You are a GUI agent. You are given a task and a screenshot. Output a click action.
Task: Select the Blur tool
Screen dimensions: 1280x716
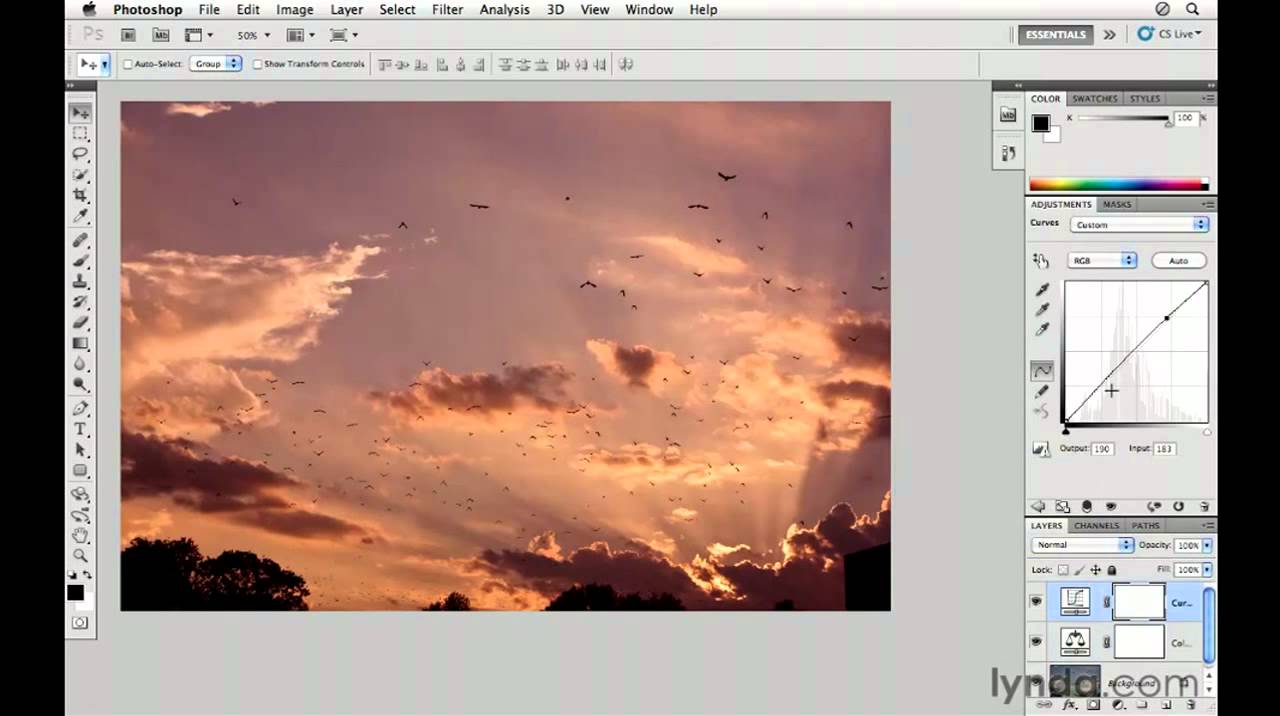pyautogui.click(x=80, y=364)
